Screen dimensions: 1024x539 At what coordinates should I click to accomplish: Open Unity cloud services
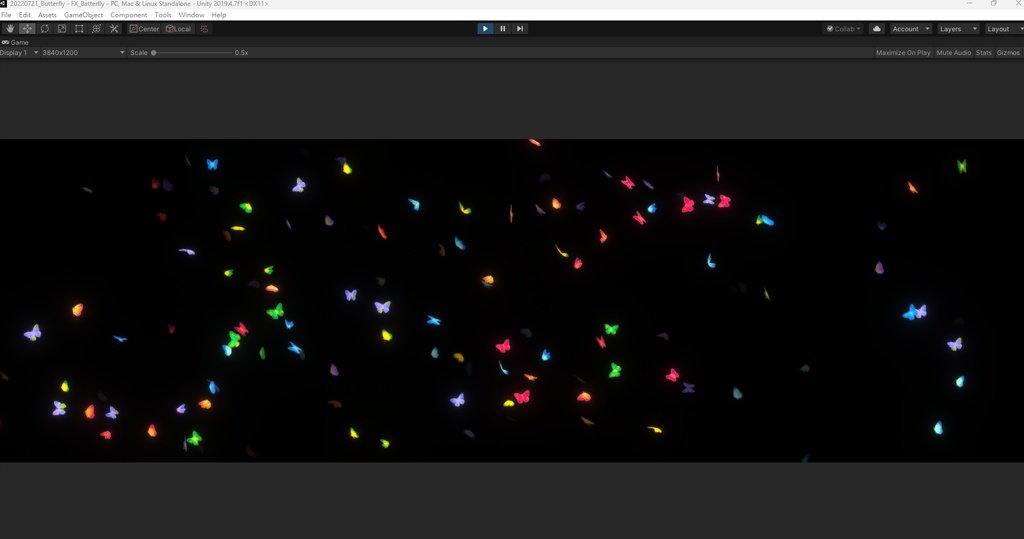point(876,29)
